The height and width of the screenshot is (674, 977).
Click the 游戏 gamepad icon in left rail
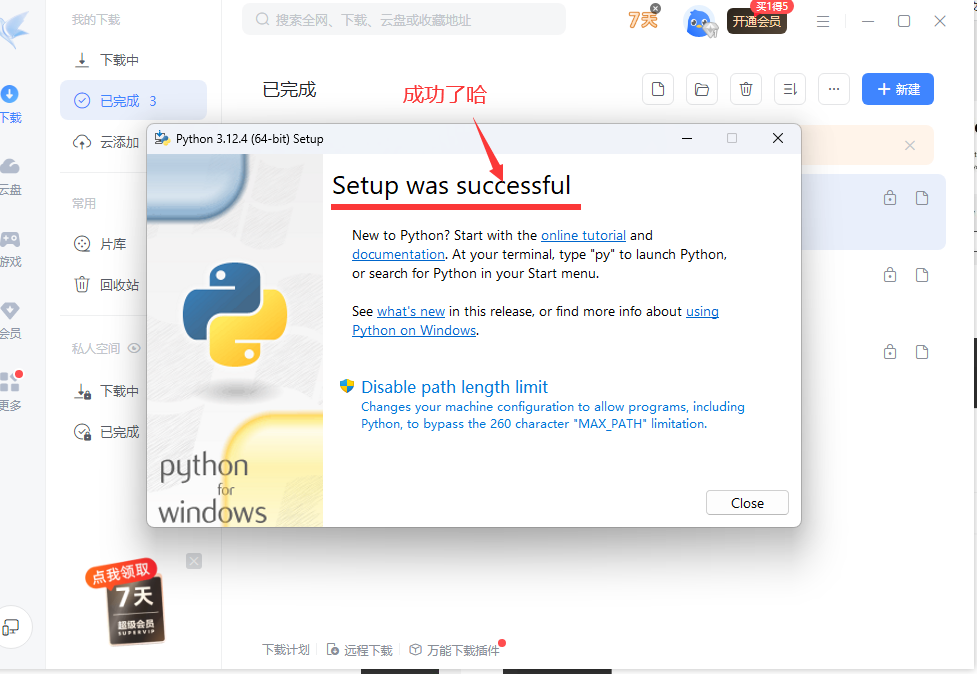[10, 249]
